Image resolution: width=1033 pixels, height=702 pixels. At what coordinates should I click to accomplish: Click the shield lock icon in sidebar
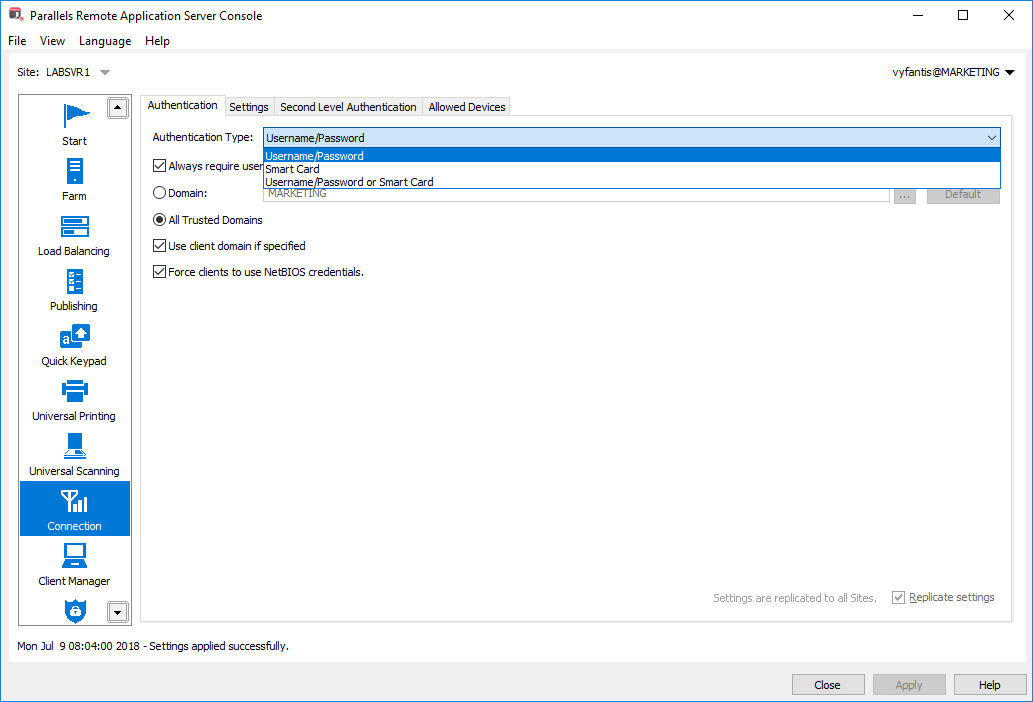tap(75, 610)
